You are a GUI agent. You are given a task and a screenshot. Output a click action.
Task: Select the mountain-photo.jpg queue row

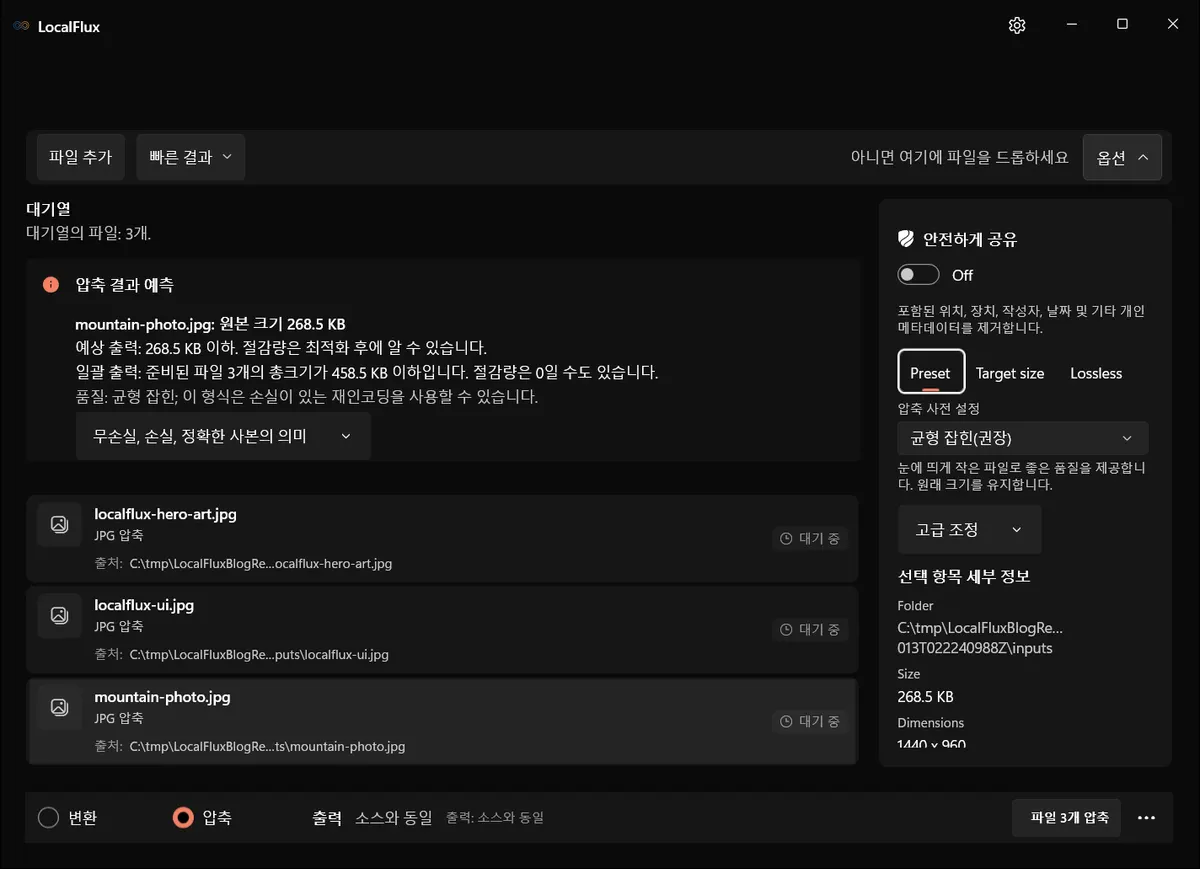pyautogui.click(x=442, y=721)
